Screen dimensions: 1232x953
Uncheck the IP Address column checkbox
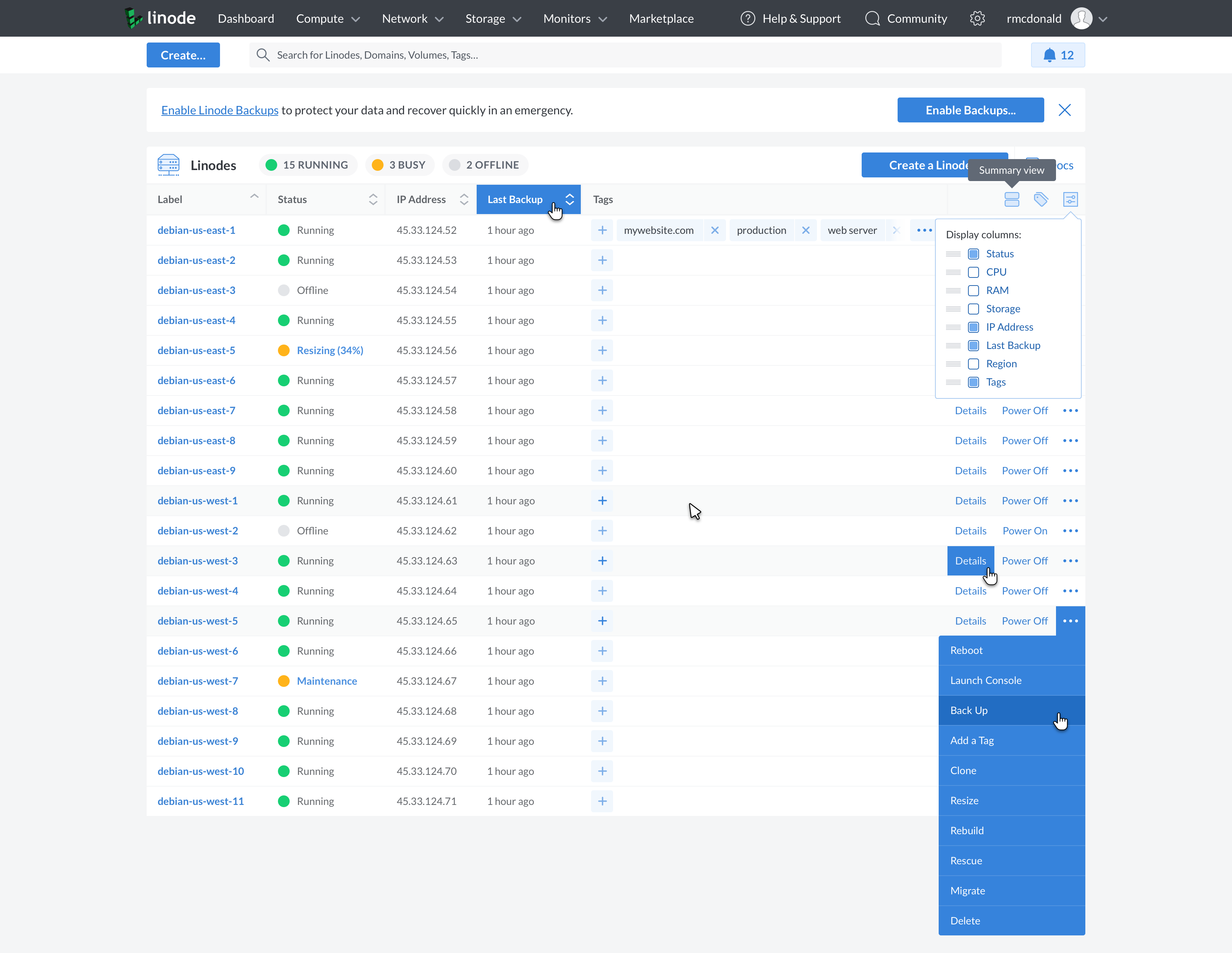[x=973, y=327]
